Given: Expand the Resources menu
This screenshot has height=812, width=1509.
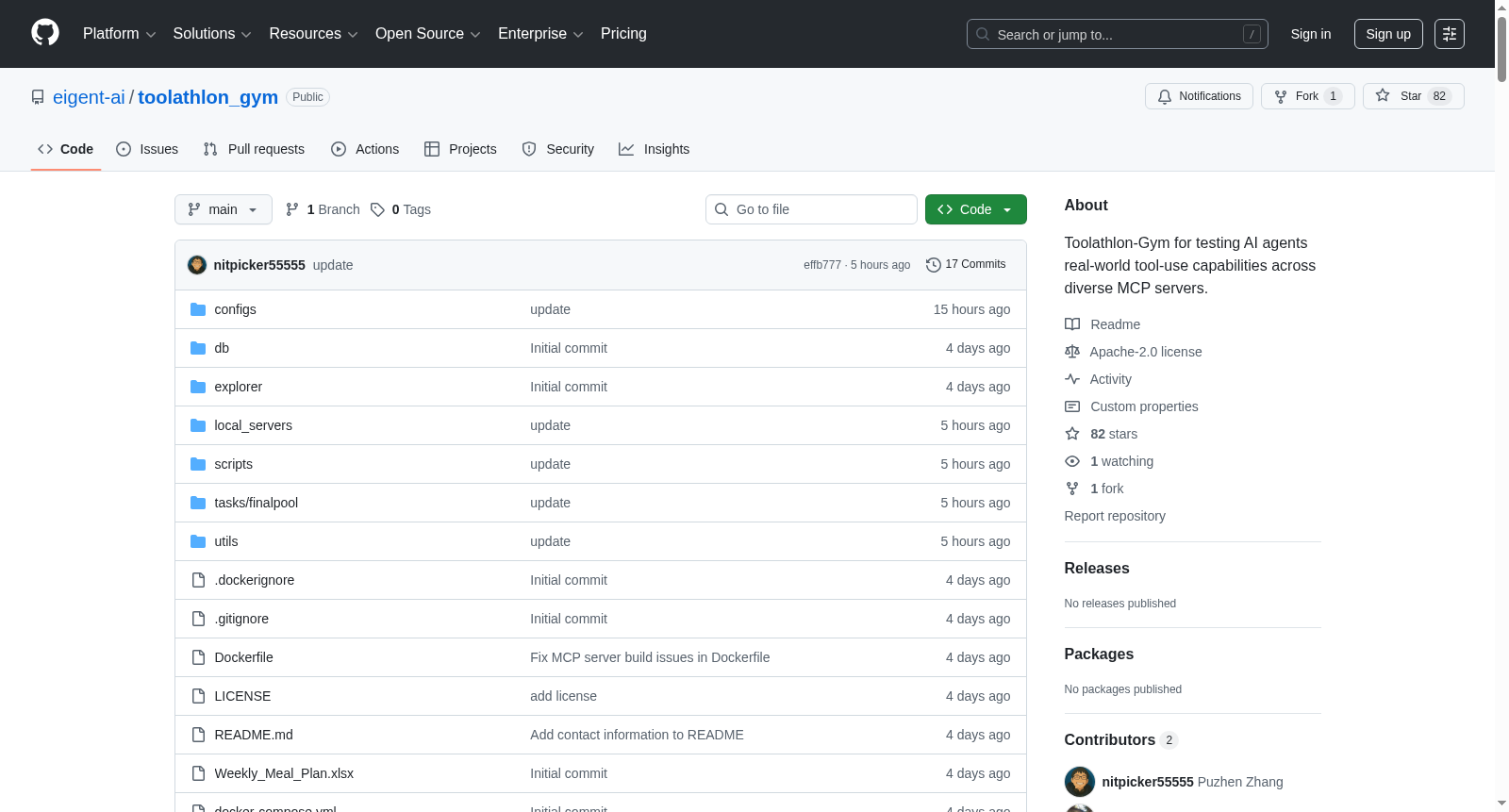Looking at the screenshot, I should point(314,34).
